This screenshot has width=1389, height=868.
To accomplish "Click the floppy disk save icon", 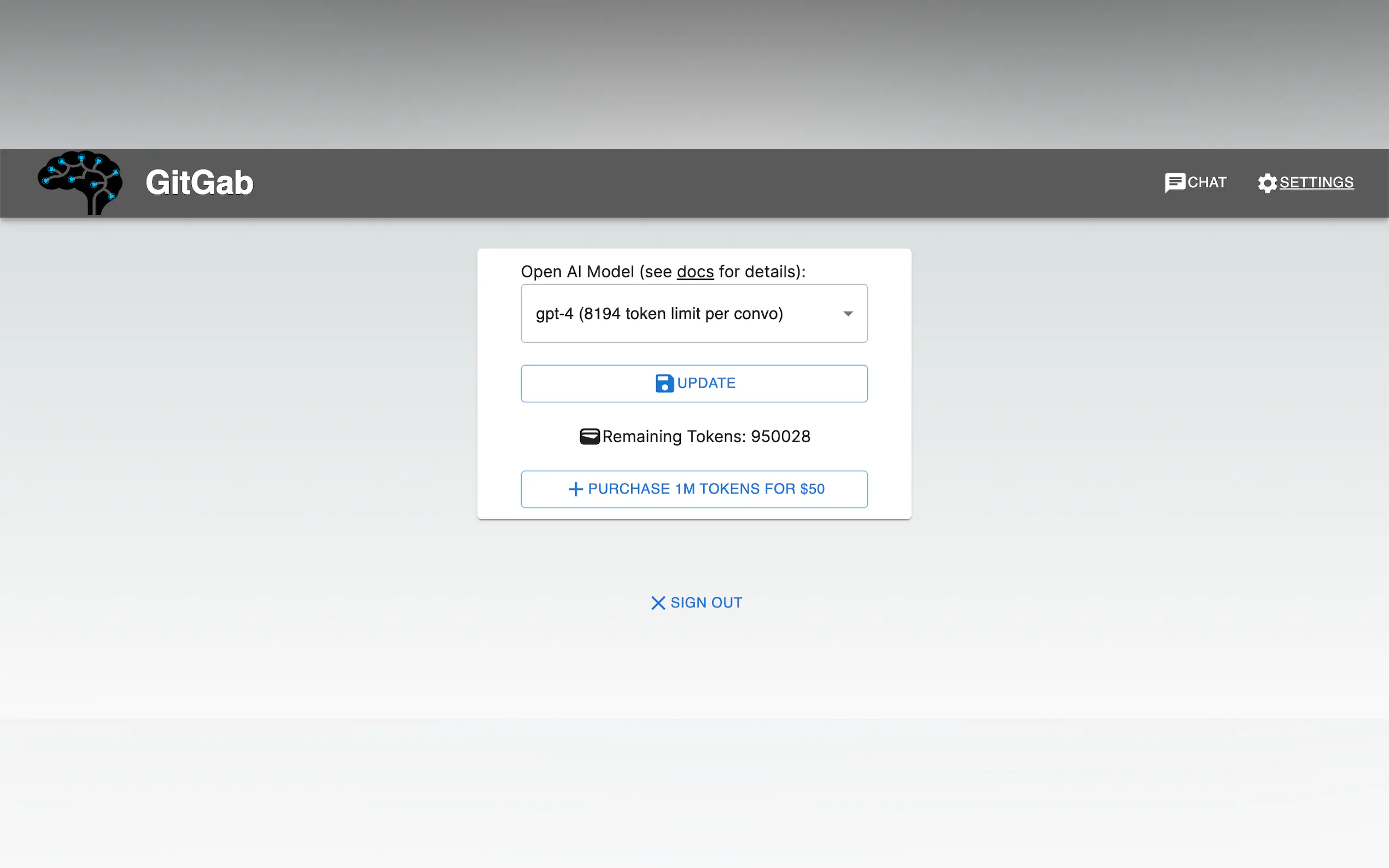I will [x=664, y=383].
